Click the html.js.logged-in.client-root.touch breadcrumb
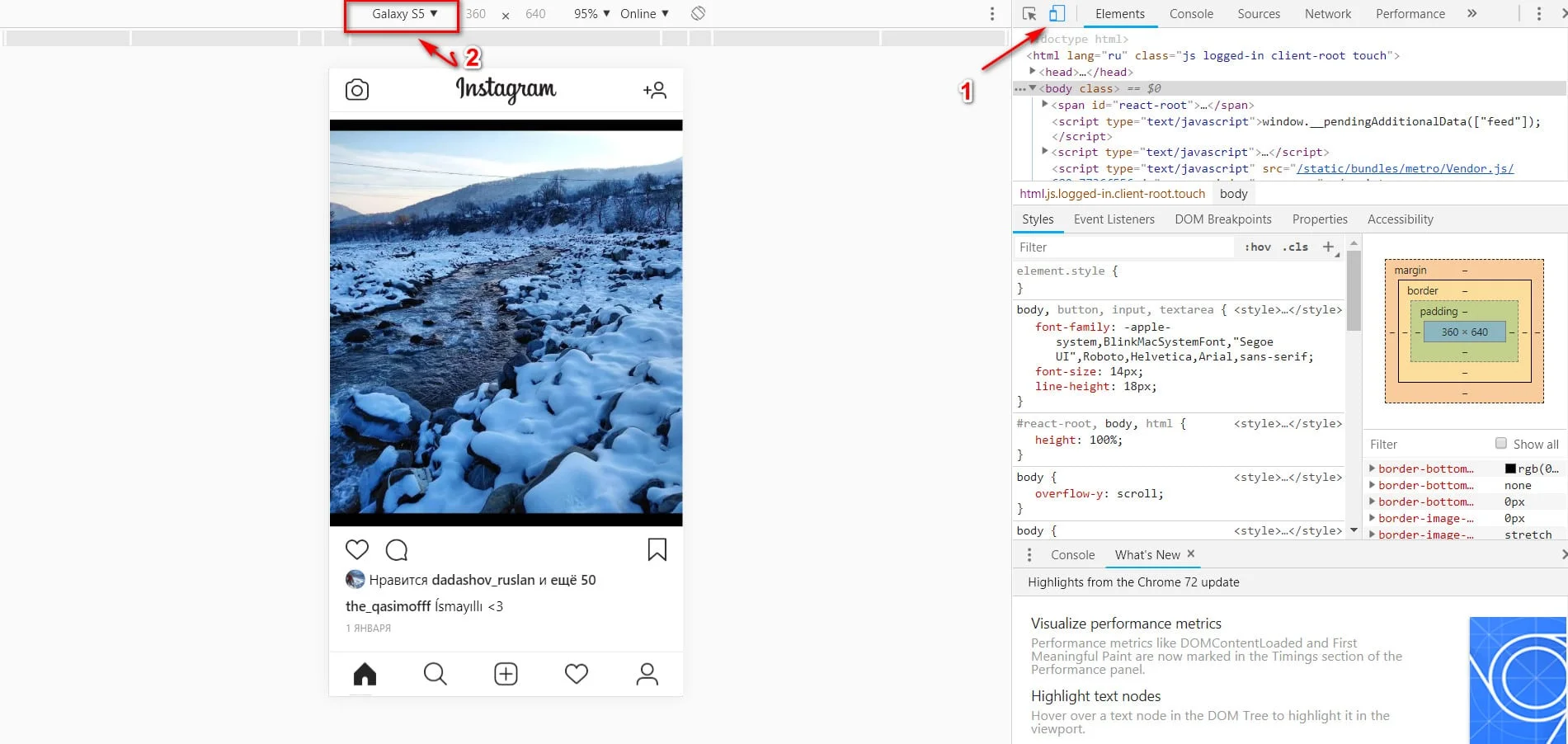 pyautogui.click(x=1112, y=194)
